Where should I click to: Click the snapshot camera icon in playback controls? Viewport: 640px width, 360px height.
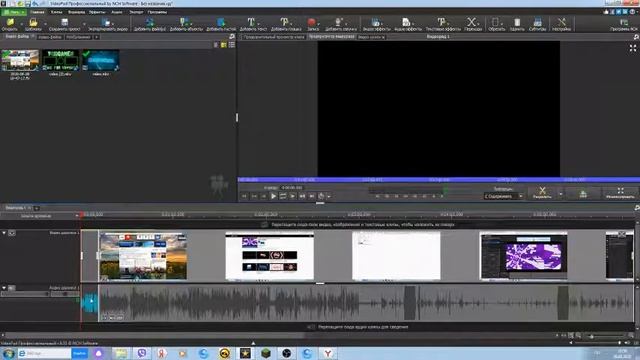point(321,196)
